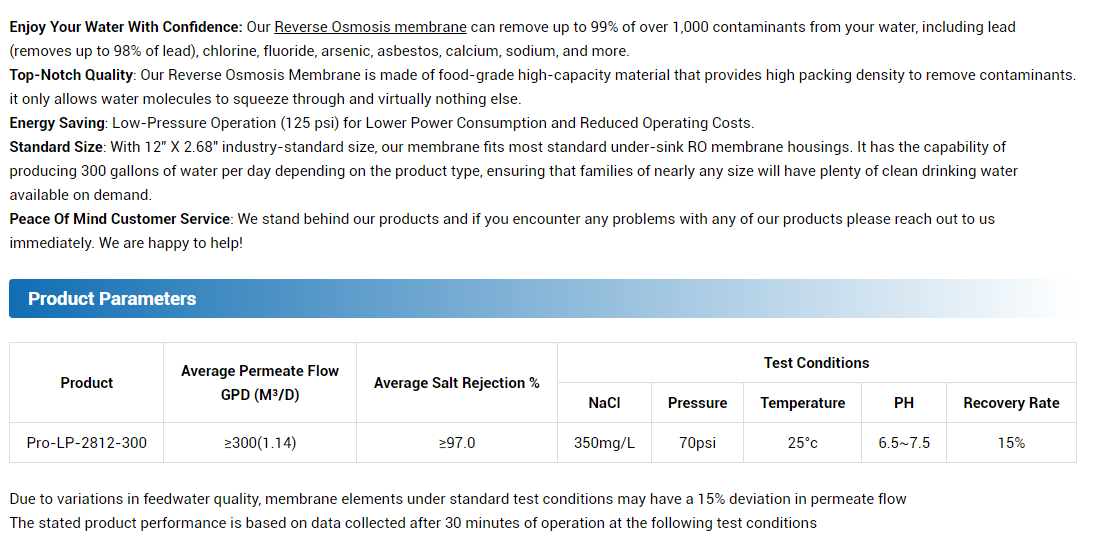Viewport: 1115px width, 536px height.
Task: Select the 6.5~7.5 PH value
Action: pyautogui.click(x=904, y=443)
